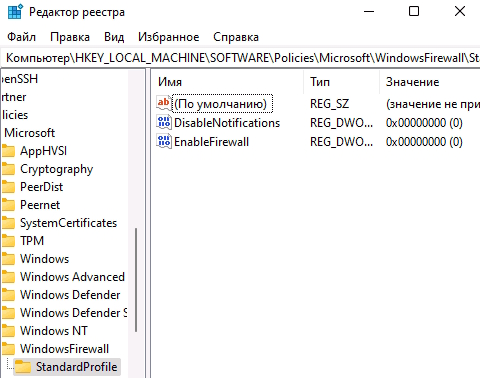
Task: Click the Cryptography folder icon
Action: [x=8, y=169]
